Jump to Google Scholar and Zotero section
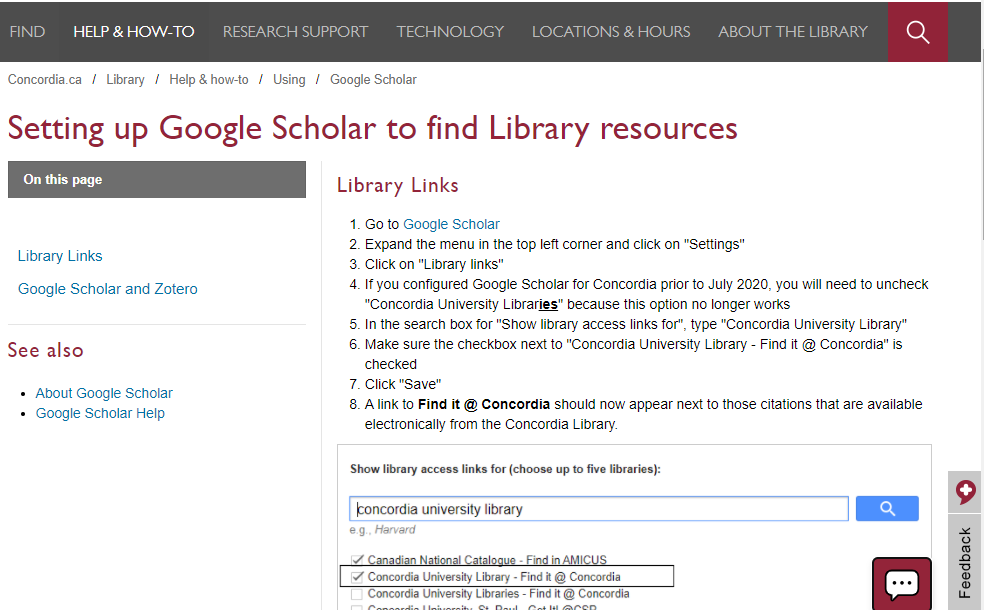Image resolution: width=984 pixels, height=610 pixels. pyautogui.click(x=107, y=289)
